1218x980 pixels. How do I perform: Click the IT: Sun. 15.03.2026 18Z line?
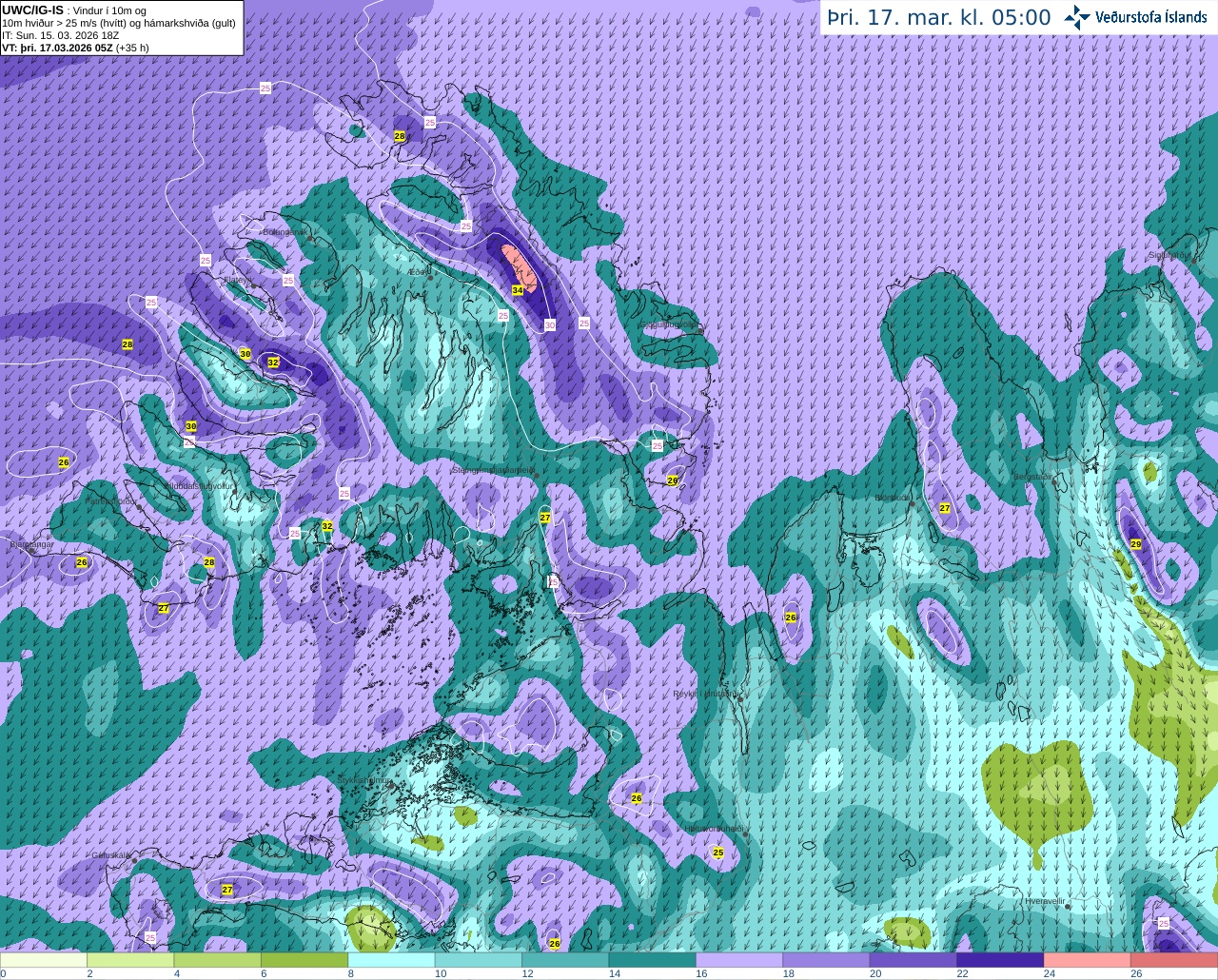(x=60, y=35)
